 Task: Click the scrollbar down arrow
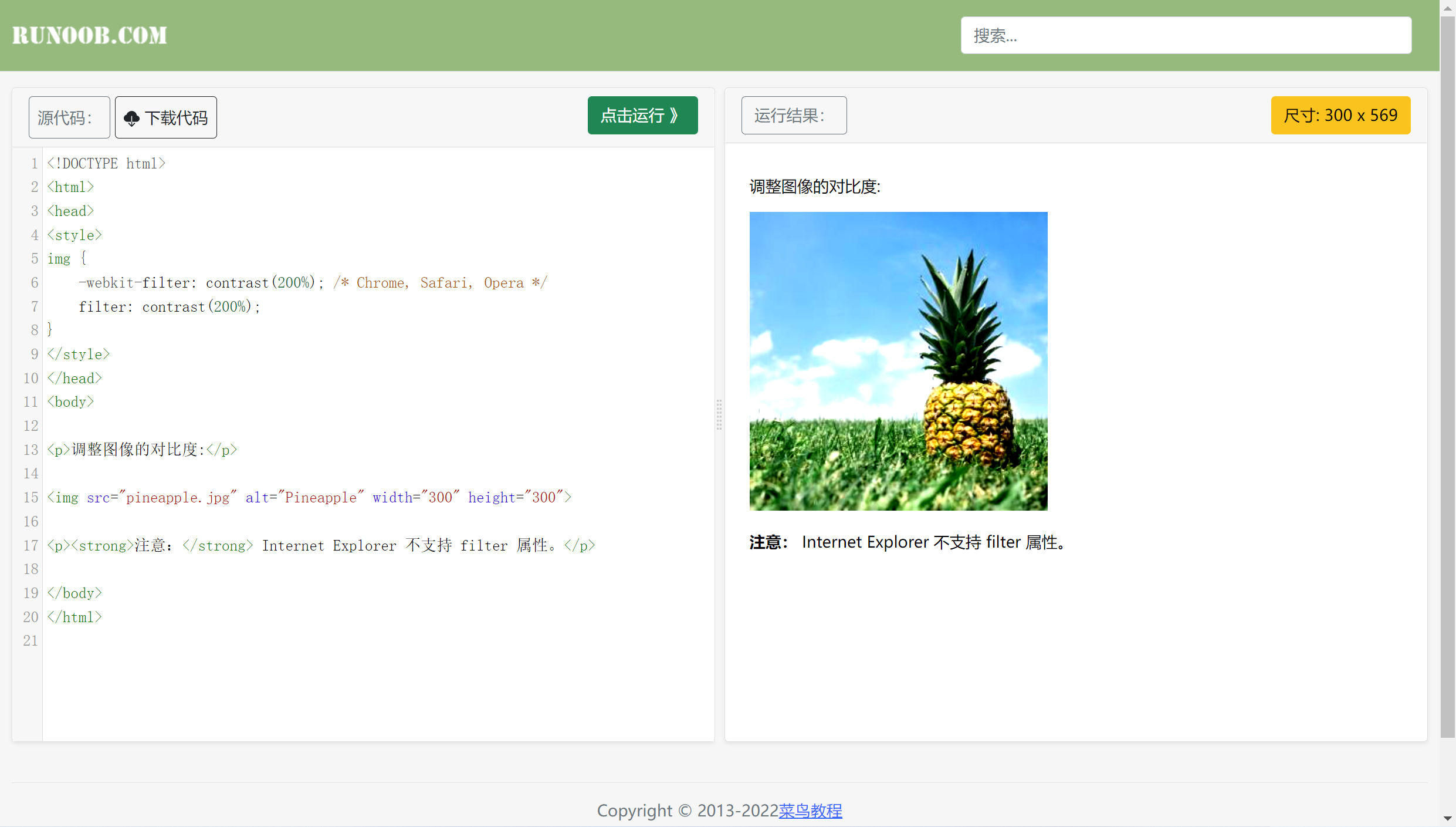pos(1448,818)
